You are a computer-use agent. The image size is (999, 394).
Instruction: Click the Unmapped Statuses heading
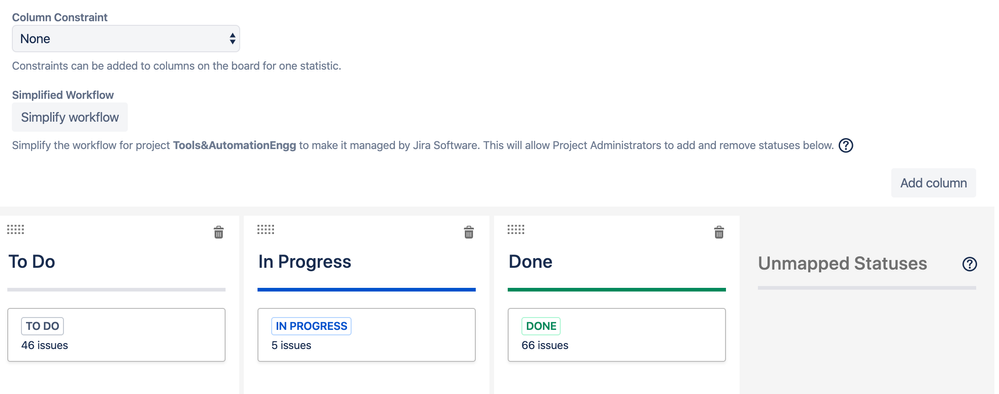pos(842,264)
